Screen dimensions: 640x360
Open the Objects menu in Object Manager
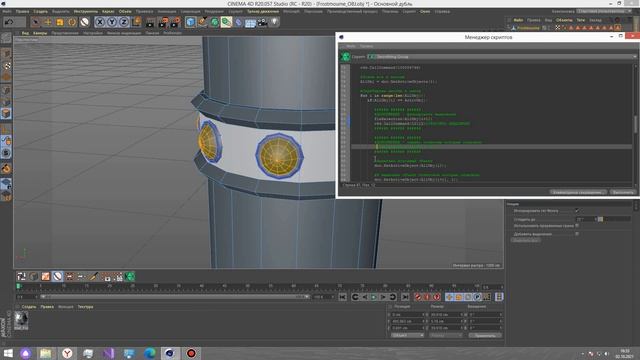tap(564, 20)
